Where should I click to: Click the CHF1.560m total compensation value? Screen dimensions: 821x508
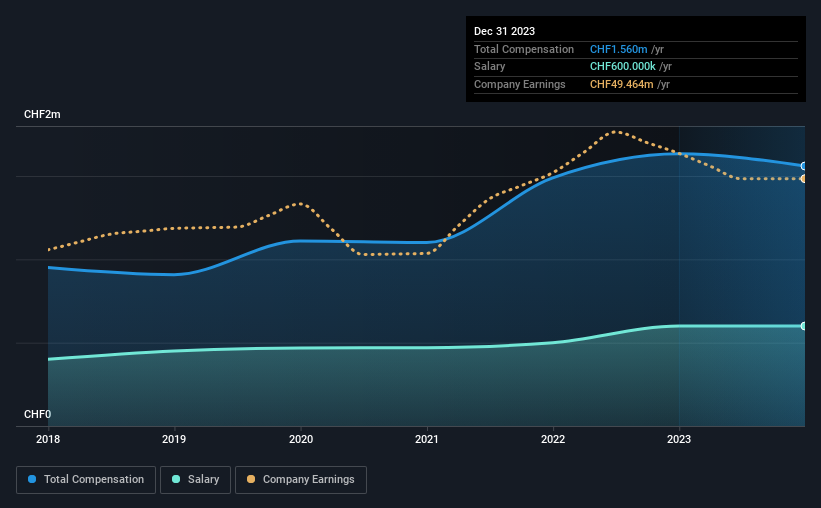coord(618,49)
